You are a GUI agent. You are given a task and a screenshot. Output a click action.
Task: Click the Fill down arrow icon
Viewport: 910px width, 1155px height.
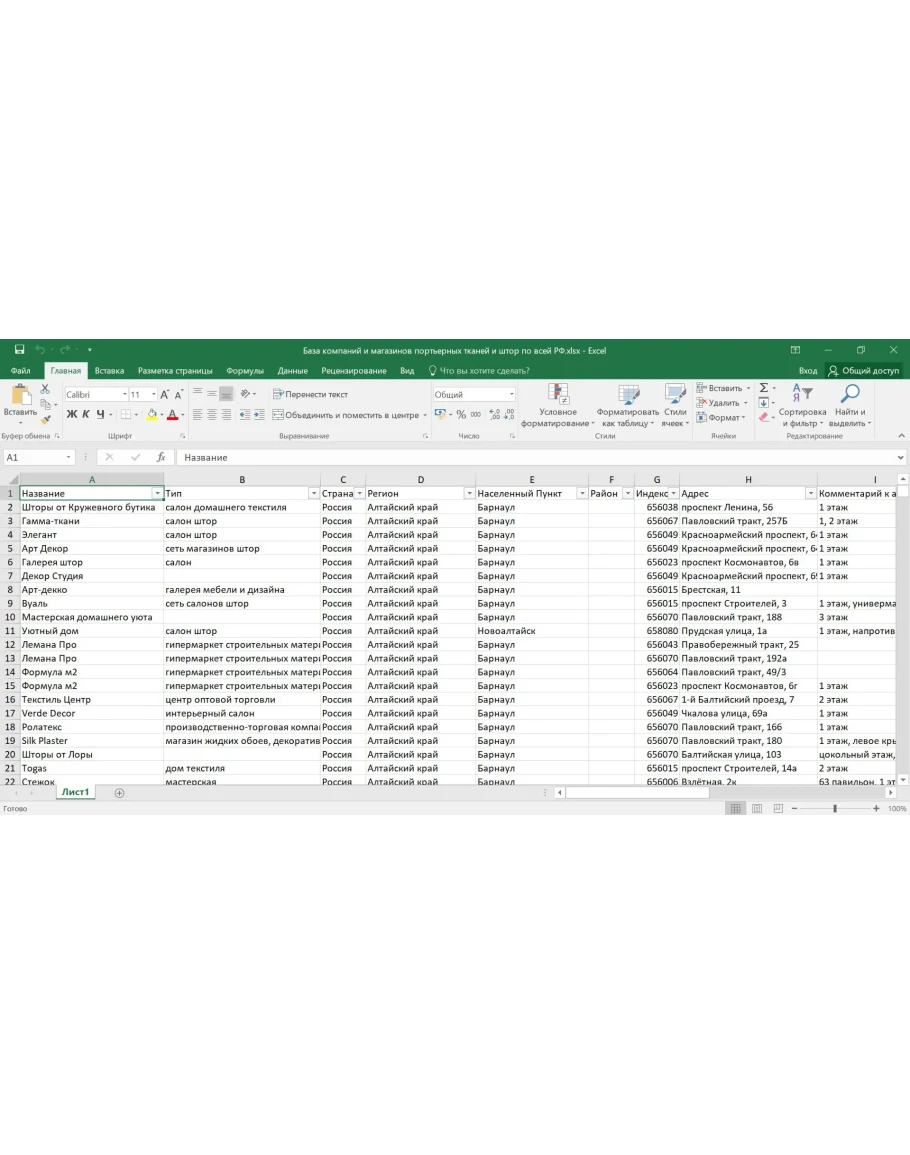tap(764, 403)
